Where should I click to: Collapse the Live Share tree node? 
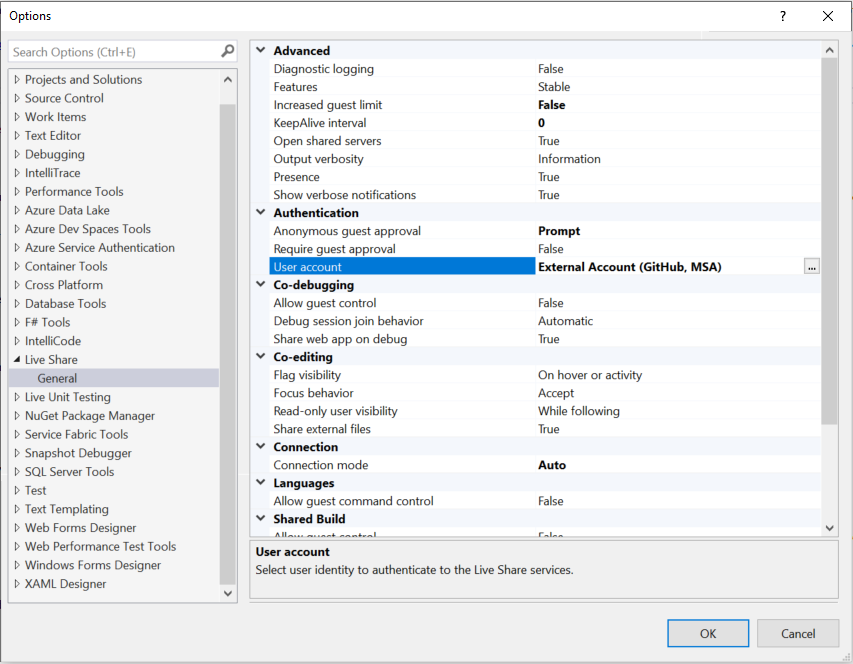[17, 360]
